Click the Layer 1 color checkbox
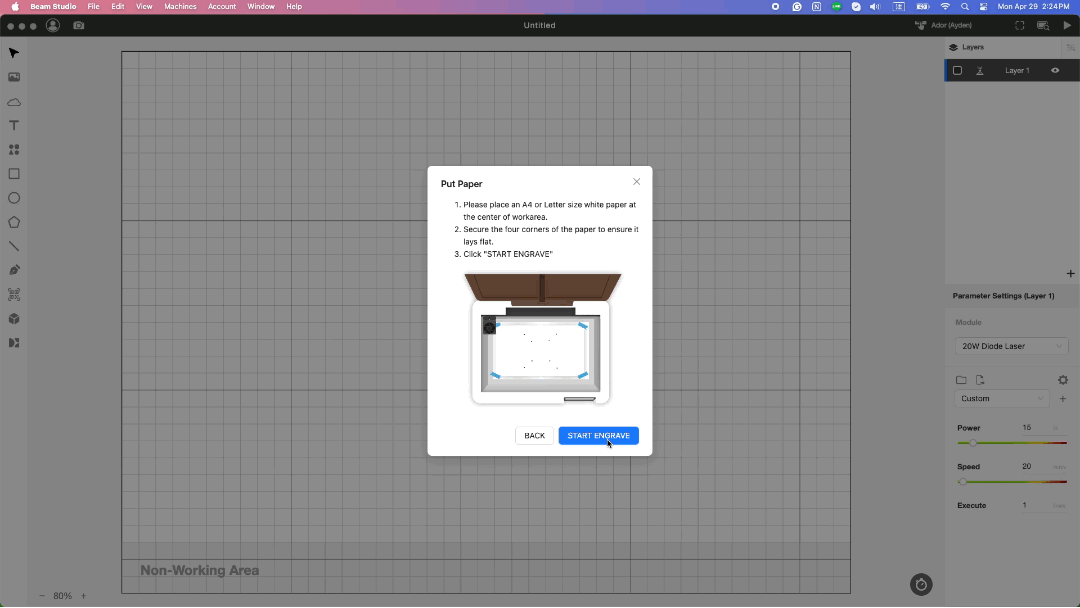This screenshot has width=1080, height=608. click(957, 70)
